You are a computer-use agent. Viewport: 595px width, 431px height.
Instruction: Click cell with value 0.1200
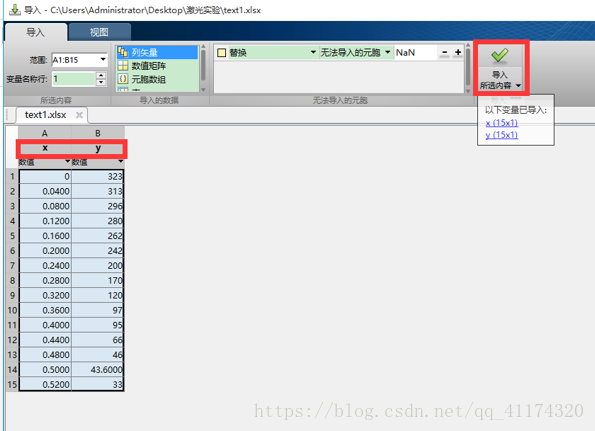(x=45, y=221)
